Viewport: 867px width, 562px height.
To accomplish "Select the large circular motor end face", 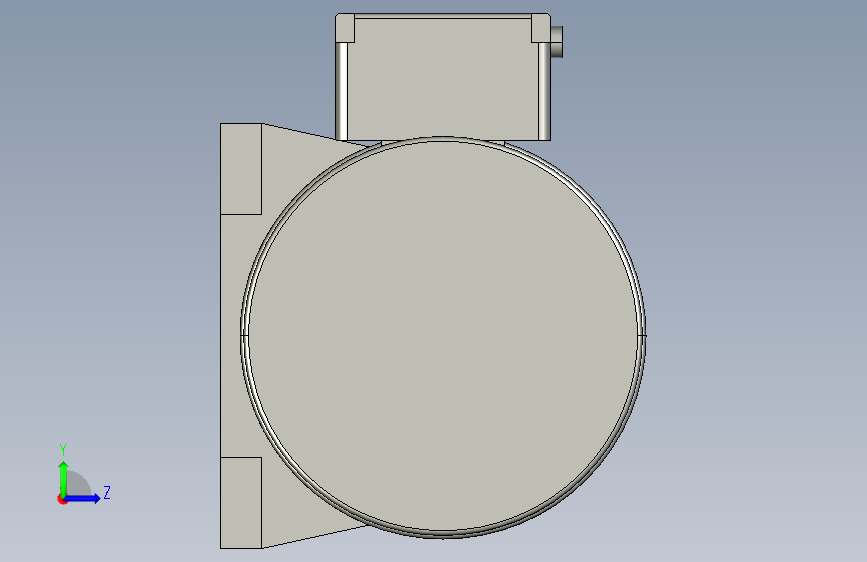I will [443, 337].
